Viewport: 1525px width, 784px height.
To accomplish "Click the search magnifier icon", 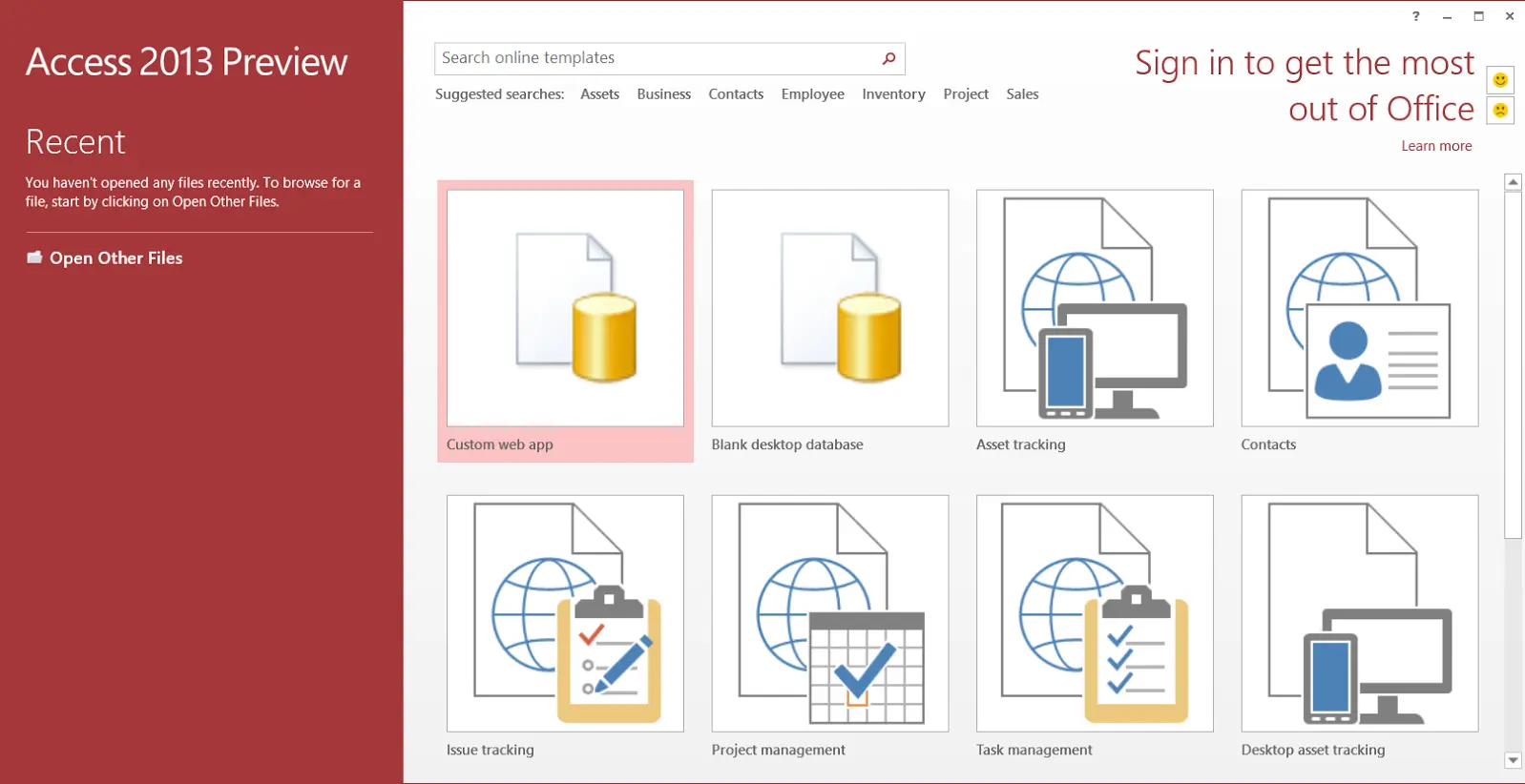I will (x=888, y=58).
